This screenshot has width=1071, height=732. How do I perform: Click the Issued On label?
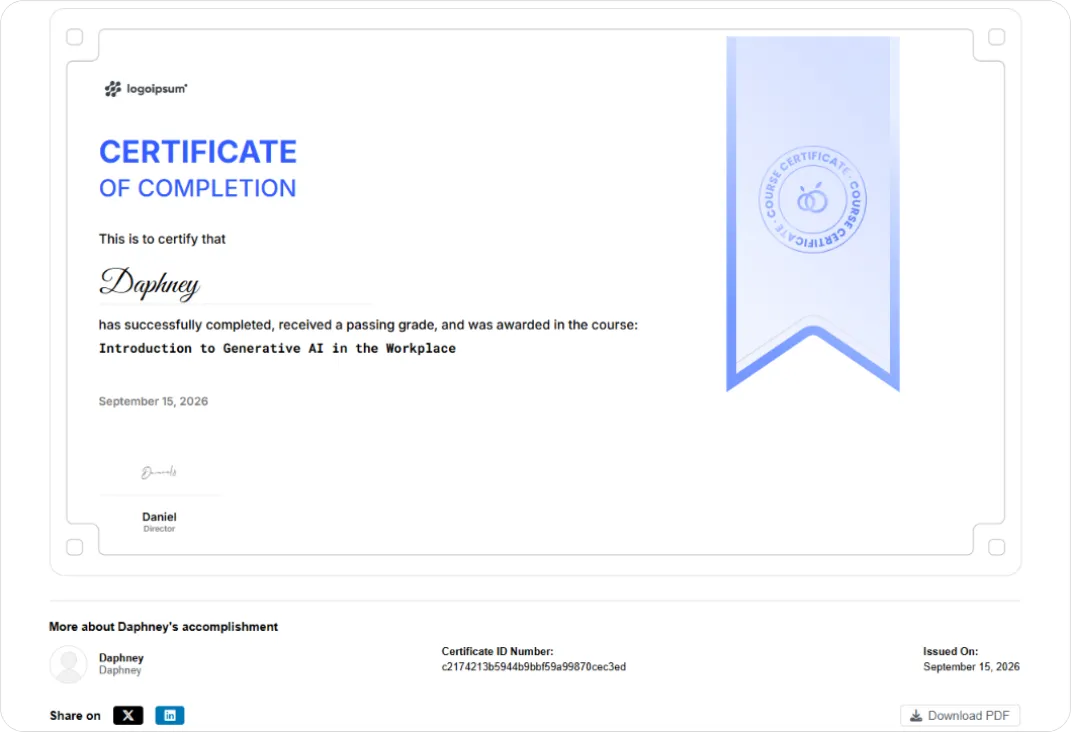tap(950, 651)
